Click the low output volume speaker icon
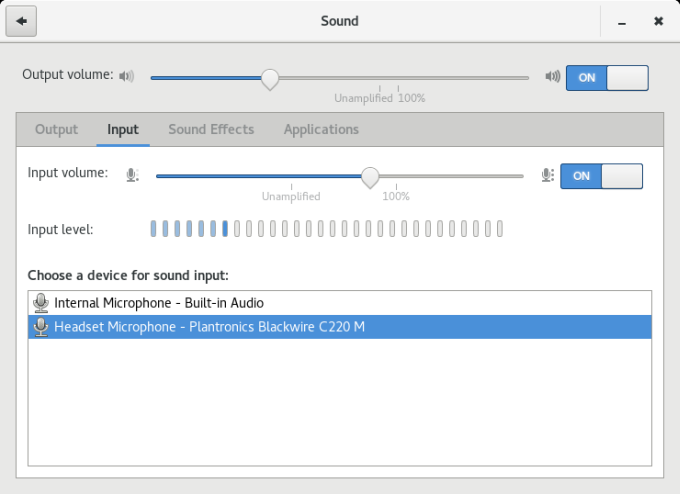The width and height of the screenshot is (680, 494). tap(126, 76)
